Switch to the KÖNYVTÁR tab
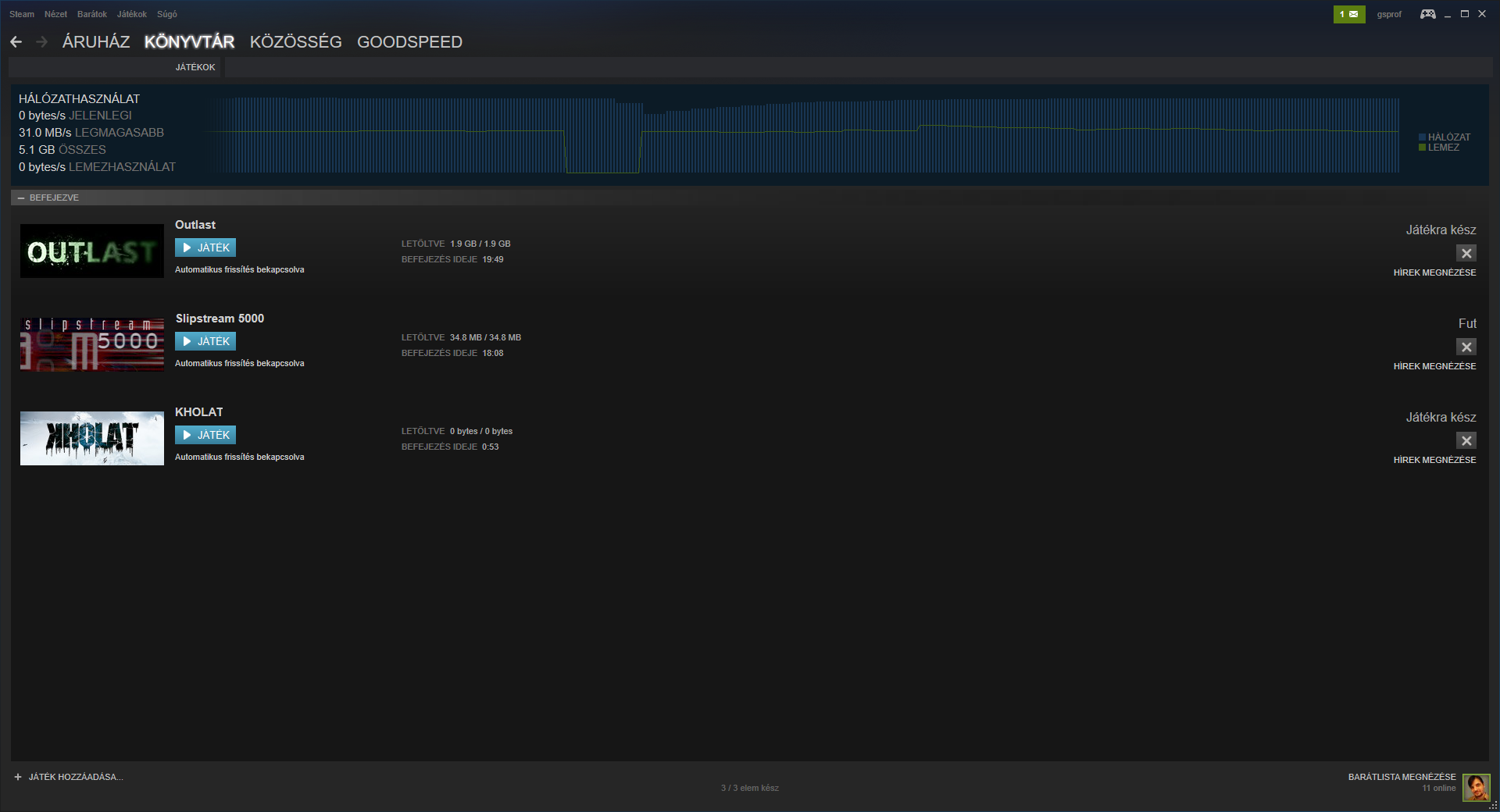Image resolution: width=1500 pixels, height=812 pixels. (x=189, y=42)
